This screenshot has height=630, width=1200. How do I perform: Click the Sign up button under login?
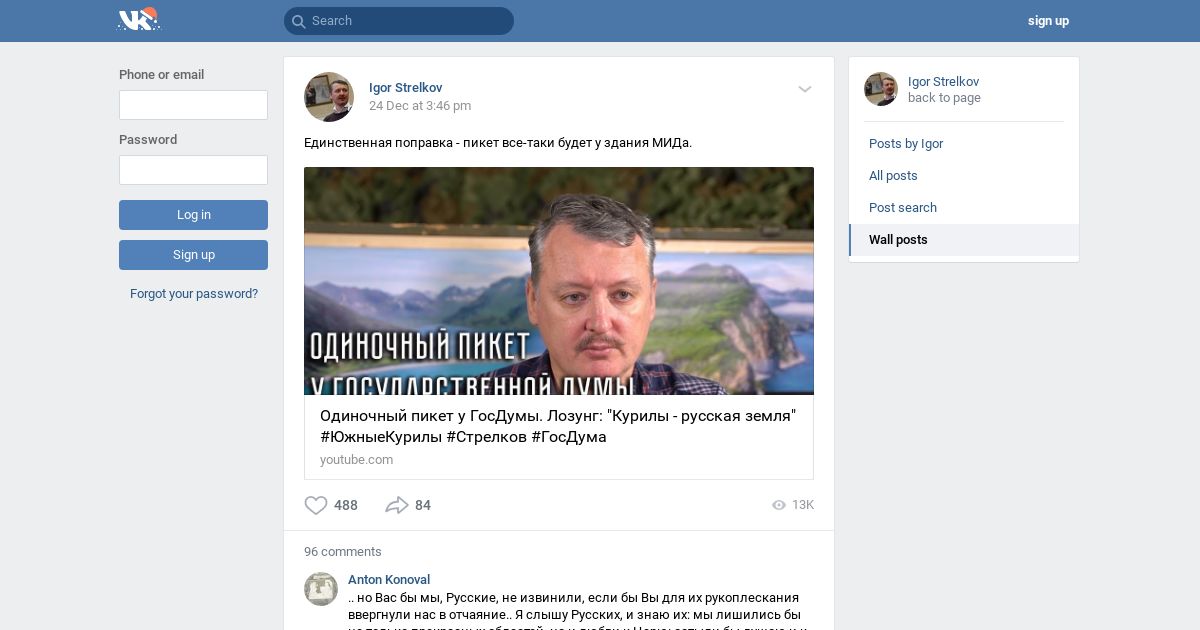193,255
